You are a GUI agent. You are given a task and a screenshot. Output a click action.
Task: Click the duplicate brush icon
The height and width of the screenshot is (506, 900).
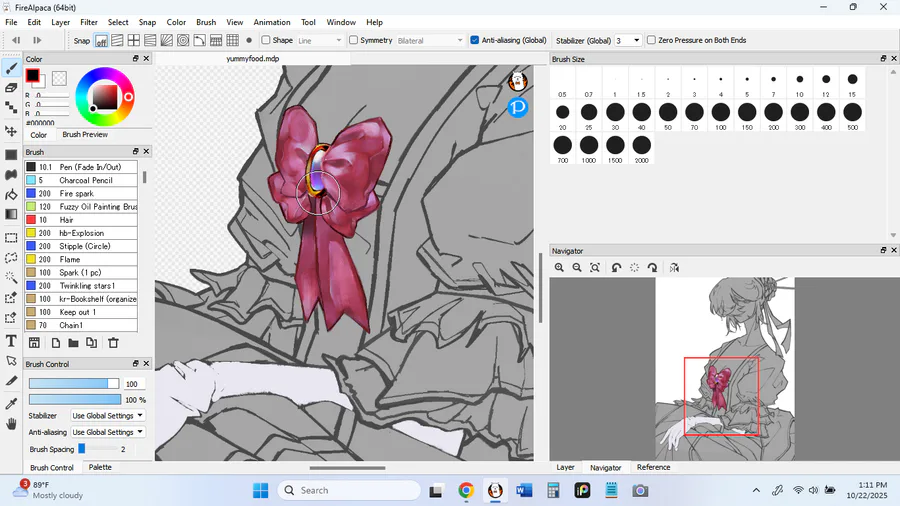tap(91, 343)
